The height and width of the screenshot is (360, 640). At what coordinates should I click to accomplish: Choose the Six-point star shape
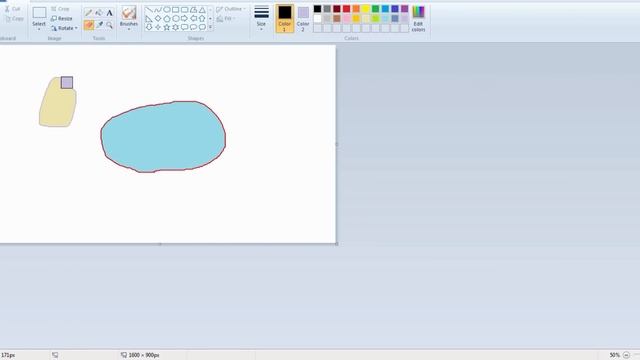176,27
